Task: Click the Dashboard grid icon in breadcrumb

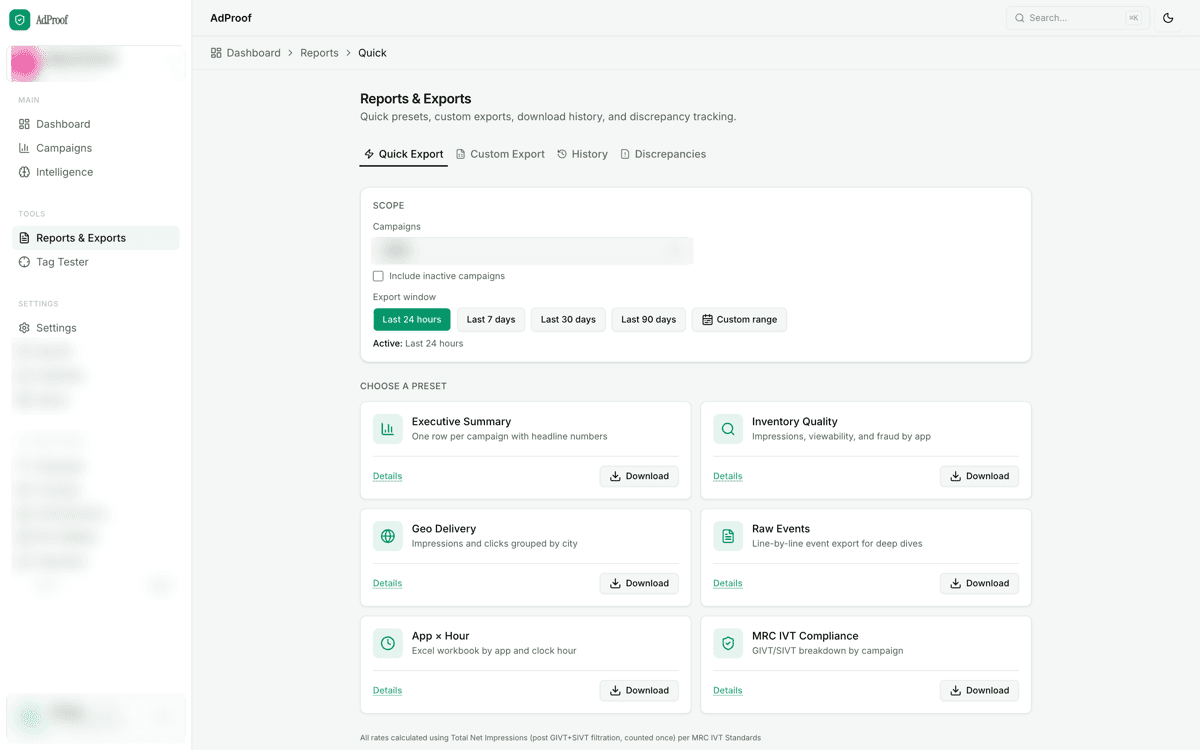Action: click(216, 53)
